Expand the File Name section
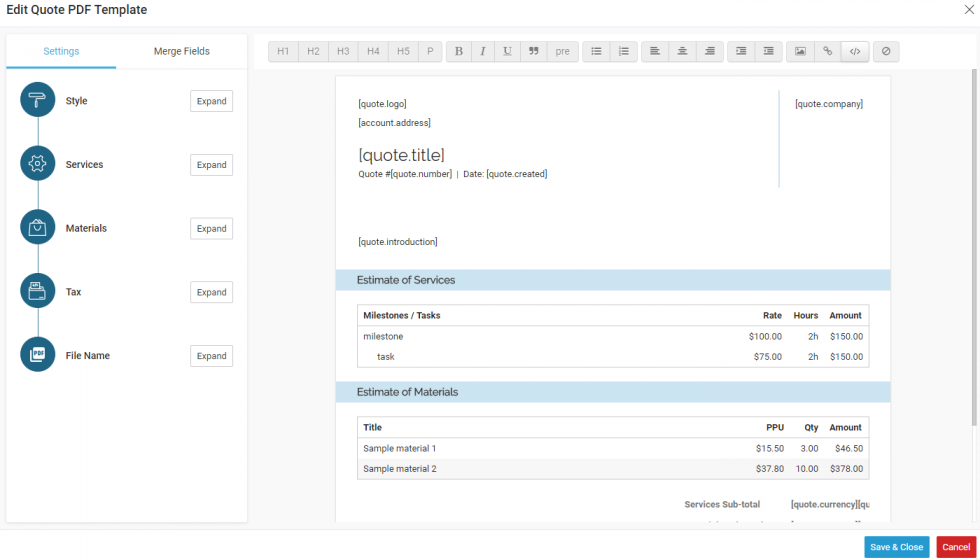This screenshot has width=980, height=560. pos(211,356)
